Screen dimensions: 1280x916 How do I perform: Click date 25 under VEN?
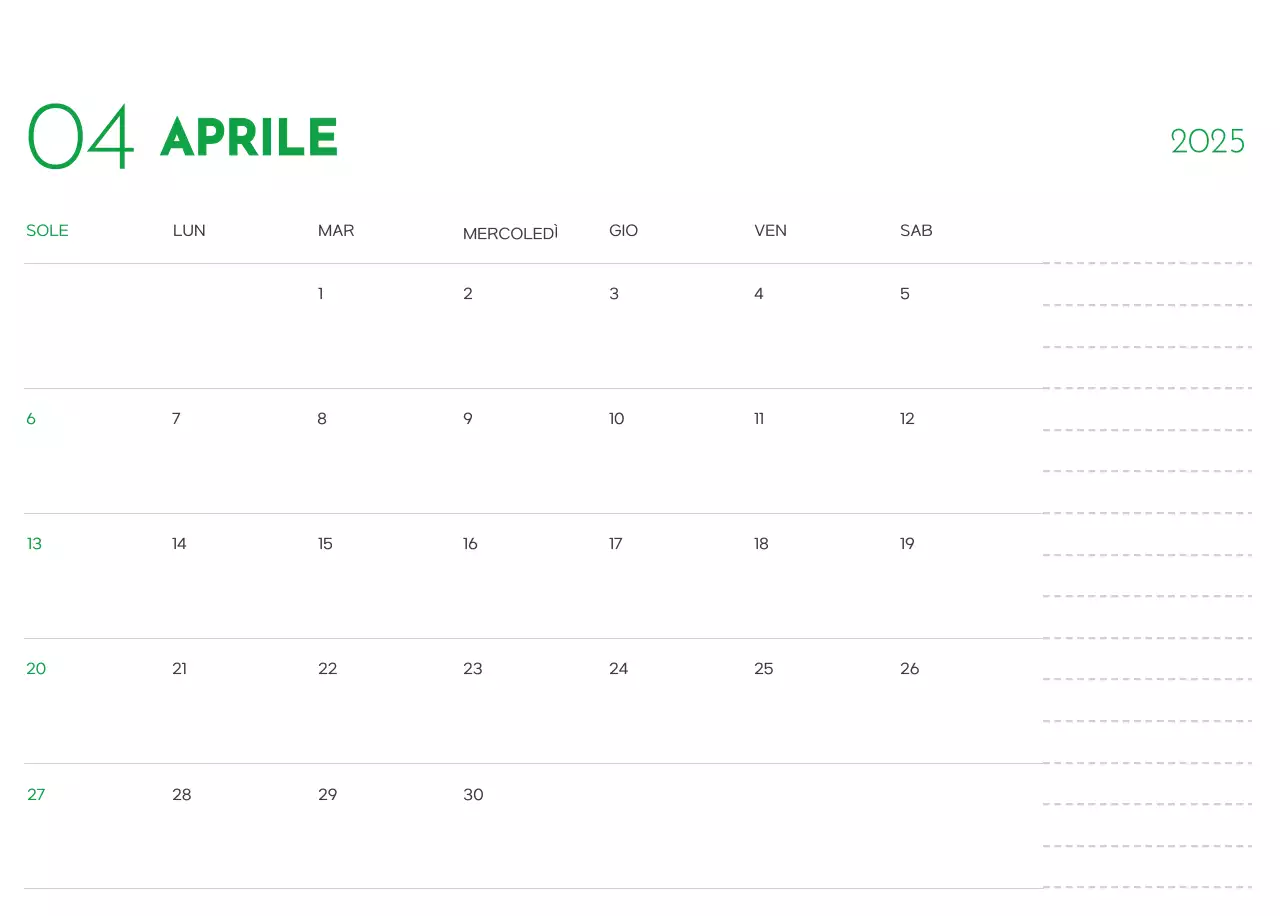click(x=764, y=669)
